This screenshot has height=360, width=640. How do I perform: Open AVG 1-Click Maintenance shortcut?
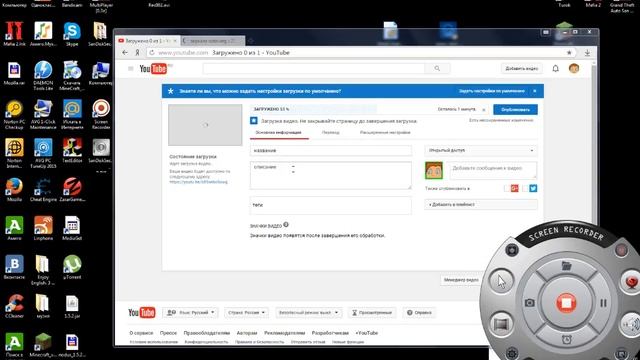coord(43,114)
